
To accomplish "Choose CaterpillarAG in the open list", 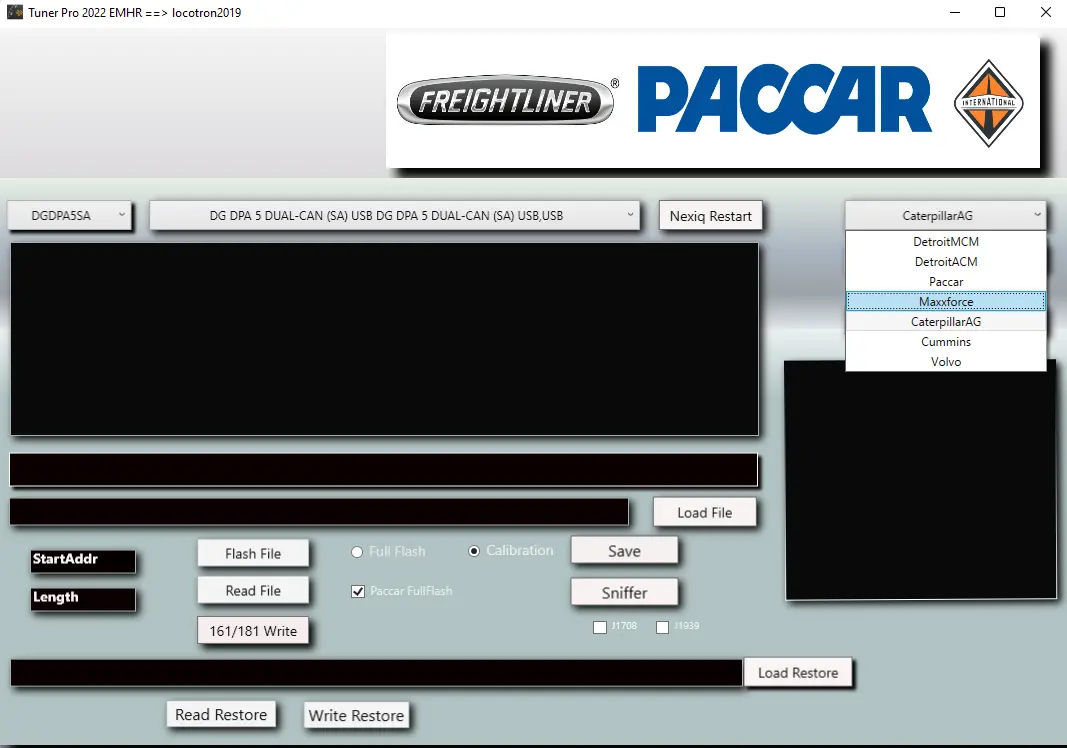I will click(x=946, y=321).
